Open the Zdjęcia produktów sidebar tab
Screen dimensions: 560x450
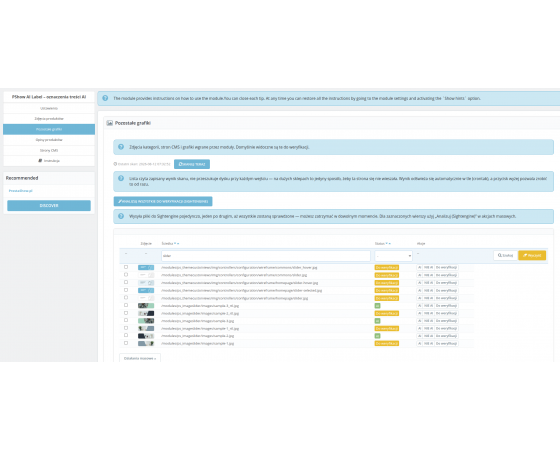49,119
